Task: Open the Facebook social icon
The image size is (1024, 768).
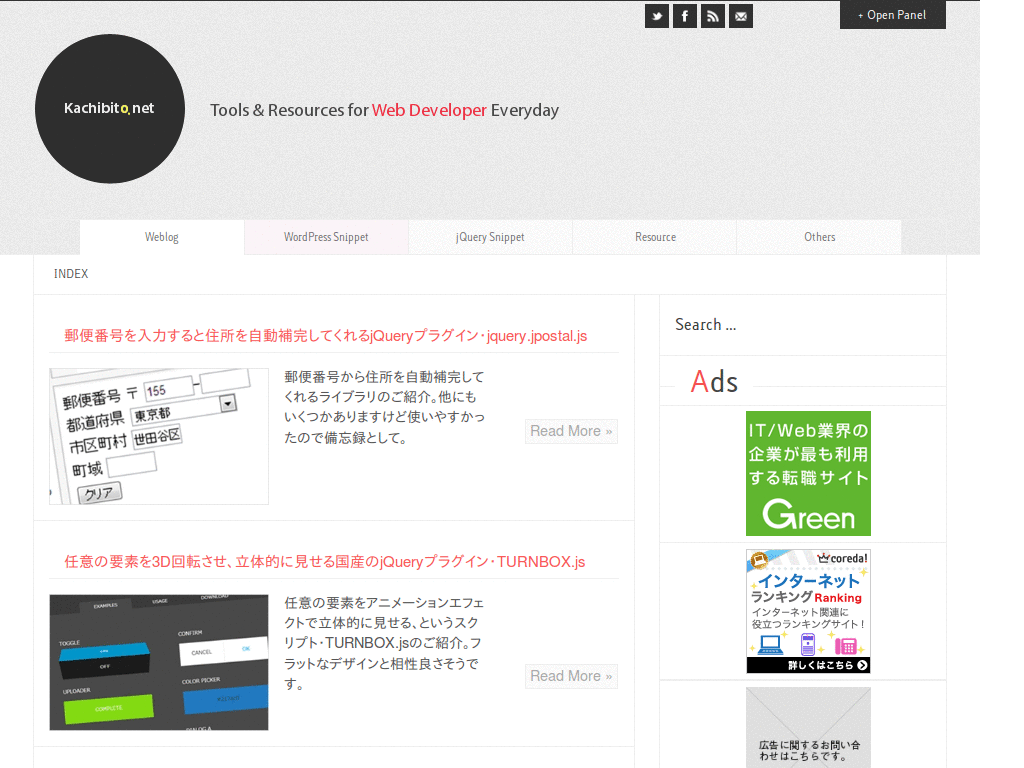Action: [x=684, y=16]
